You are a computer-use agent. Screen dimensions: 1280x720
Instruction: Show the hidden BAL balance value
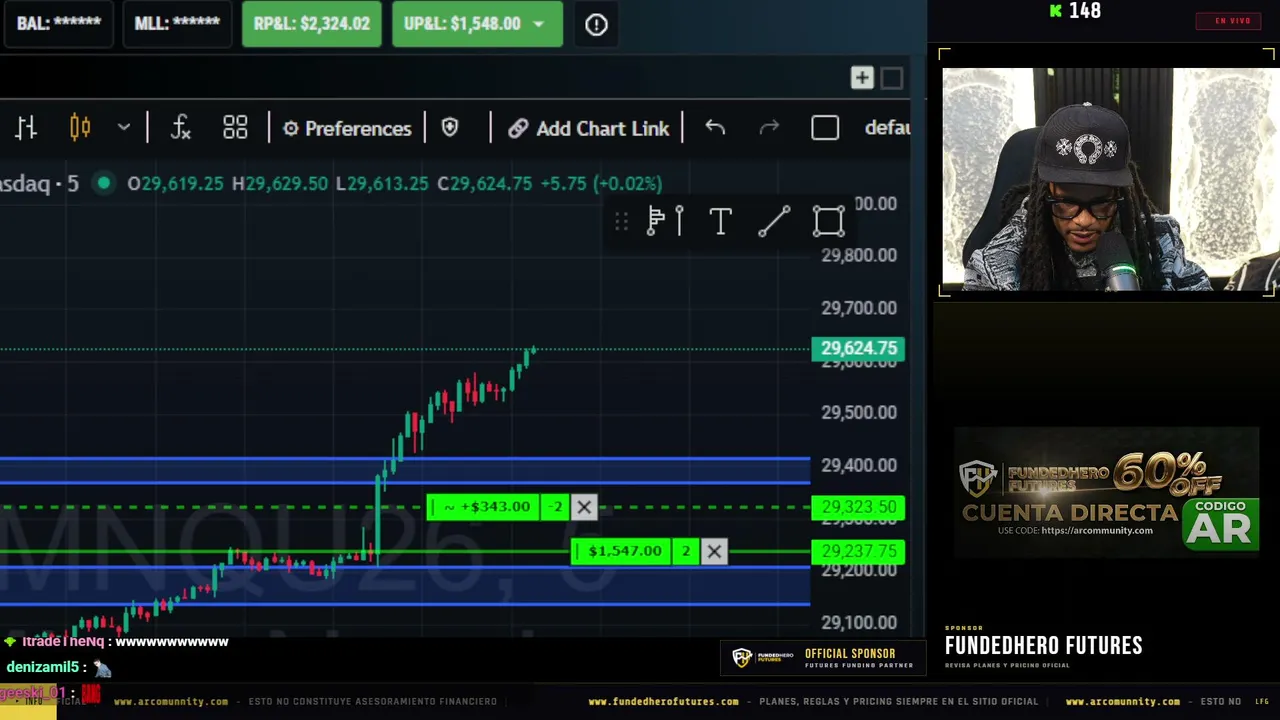tap(59, 24)
